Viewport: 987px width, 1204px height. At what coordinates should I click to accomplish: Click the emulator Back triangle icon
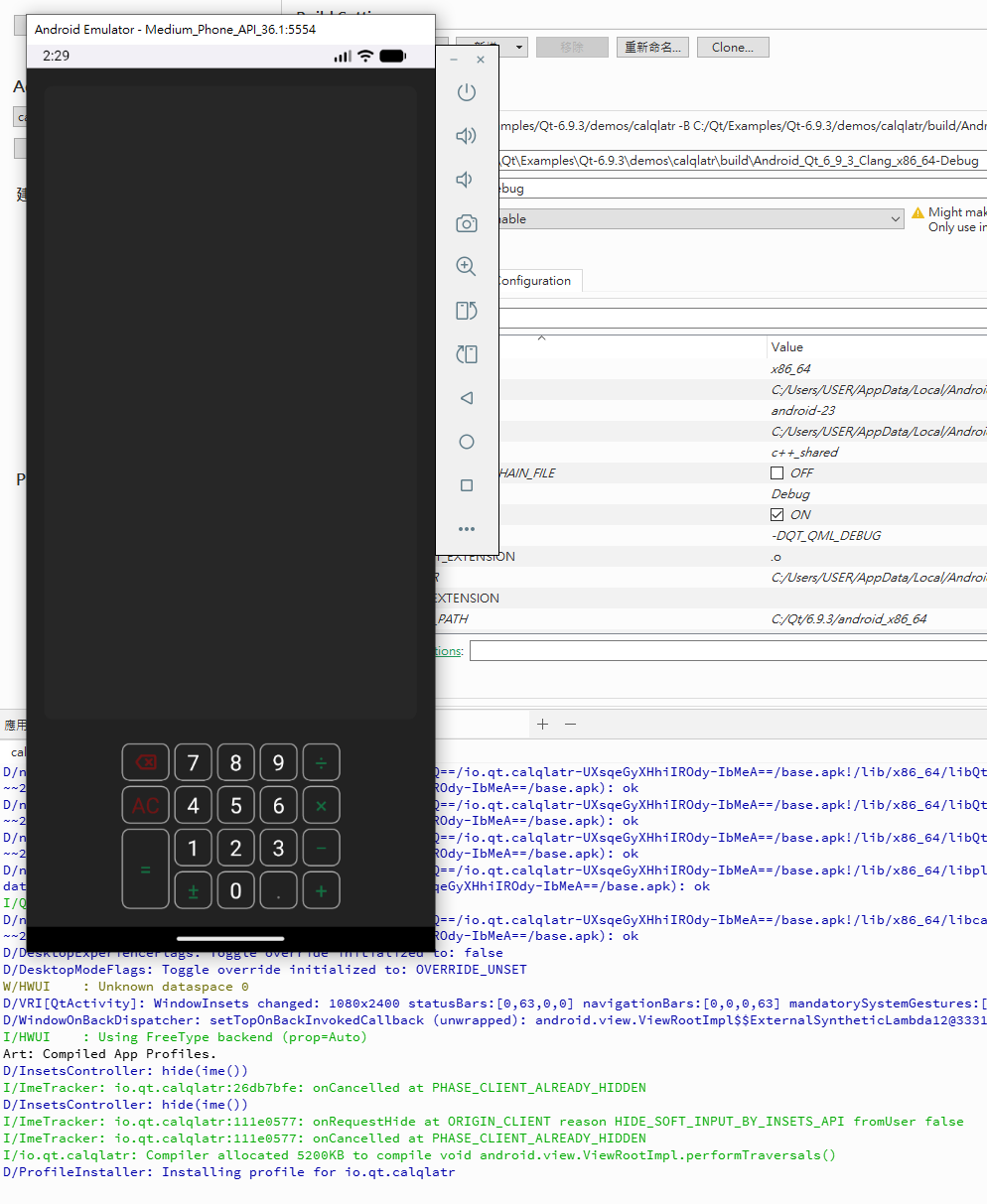point(466,398)
